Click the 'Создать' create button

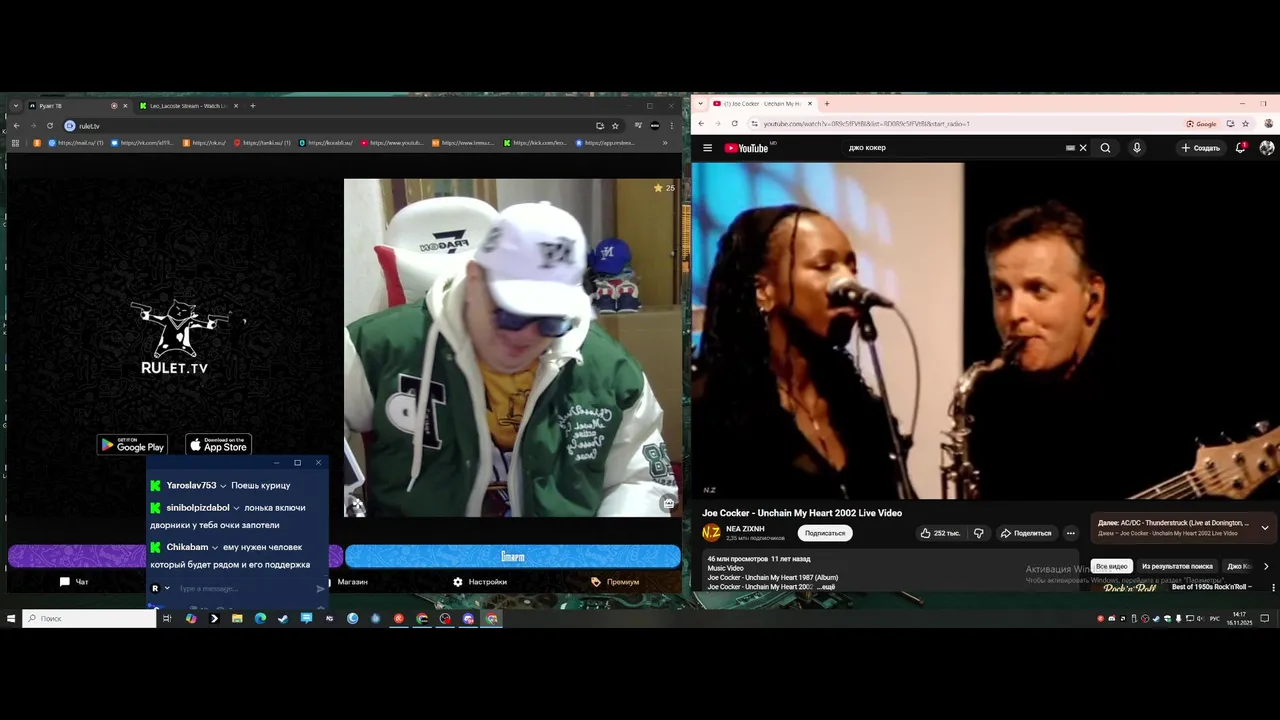(1200, 148)
